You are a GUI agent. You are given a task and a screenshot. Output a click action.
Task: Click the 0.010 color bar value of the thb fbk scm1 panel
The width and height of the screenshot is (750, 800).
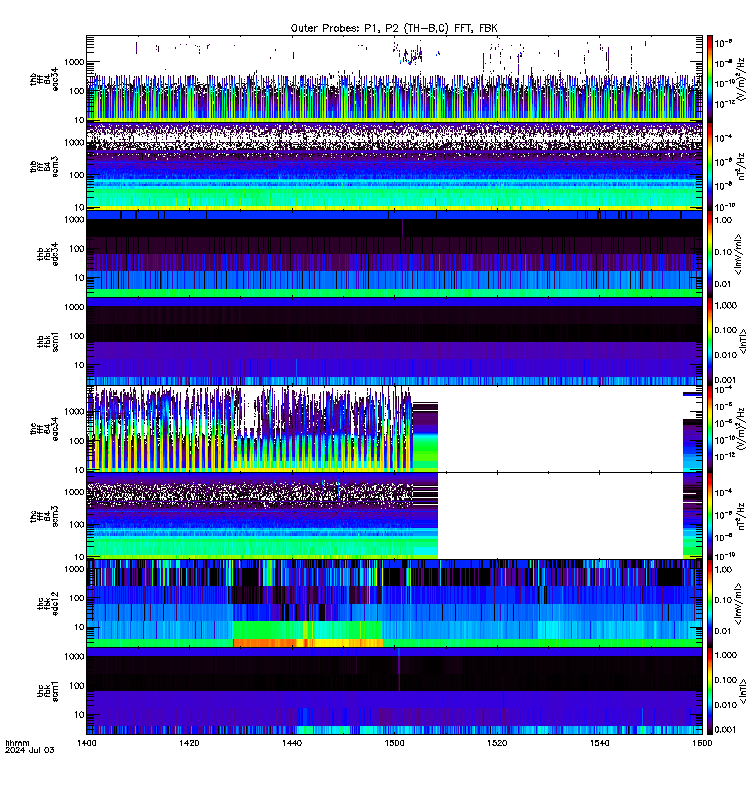click(726, 355)
